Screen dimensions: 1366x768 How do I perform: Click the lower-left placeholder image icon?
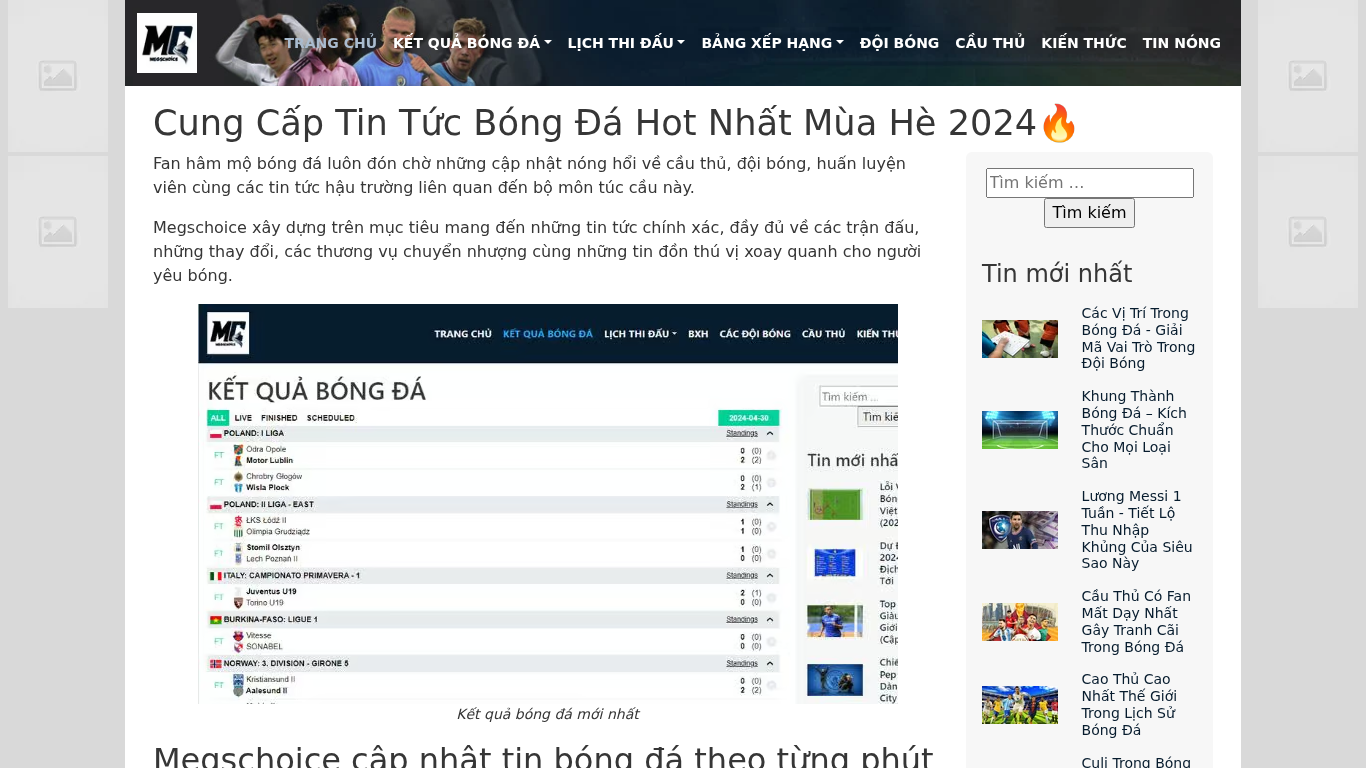click(58, 232)
